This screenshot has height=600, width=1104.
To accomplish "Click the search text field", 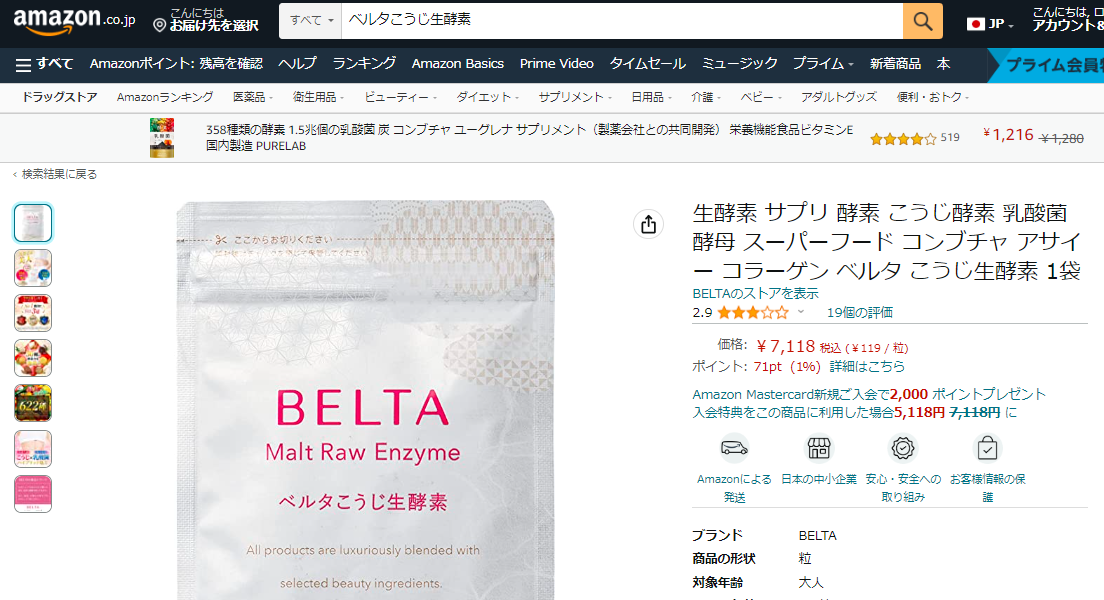I will point(622,21).
